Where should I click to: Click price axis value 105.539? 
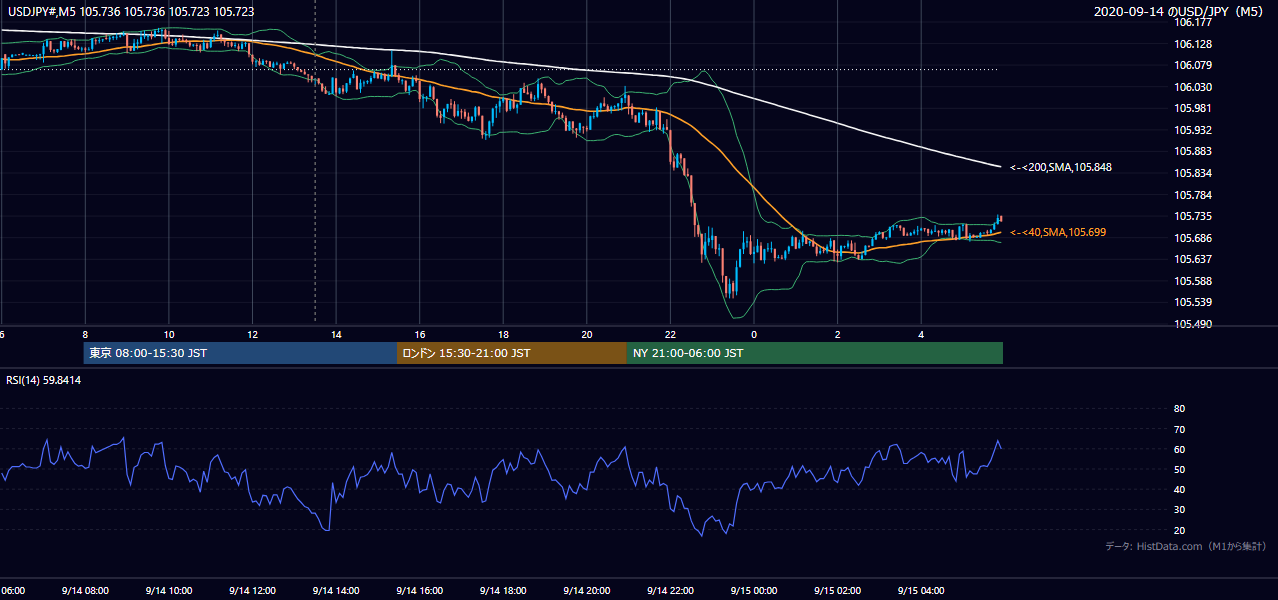coord(1192,302)
